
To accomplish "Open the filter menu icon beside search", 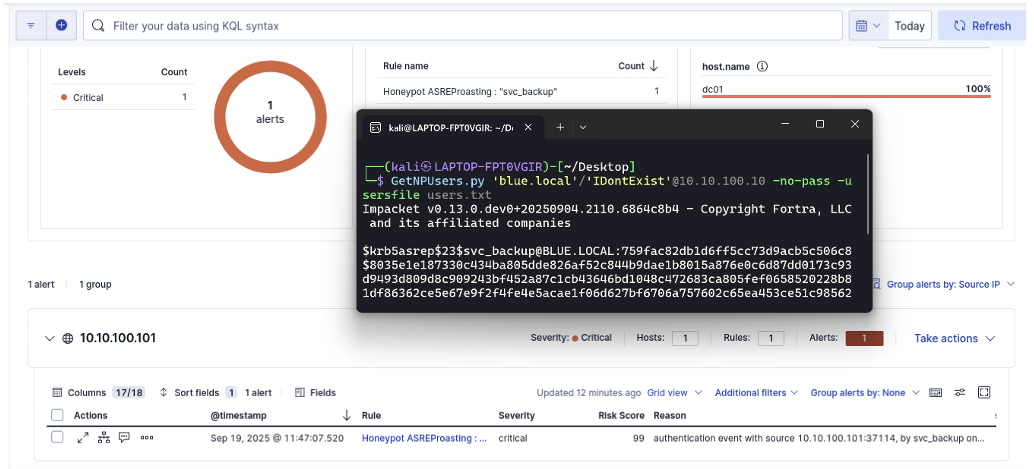I will pyautogui.click(x=31, y=25).
